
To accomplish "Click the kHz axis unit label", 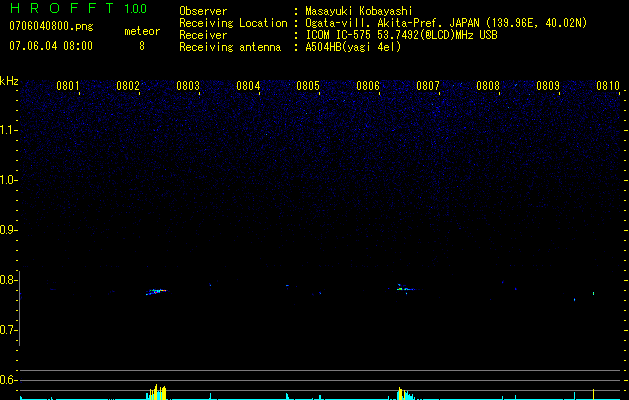I will pyautogui.click(x=9, y=81).
